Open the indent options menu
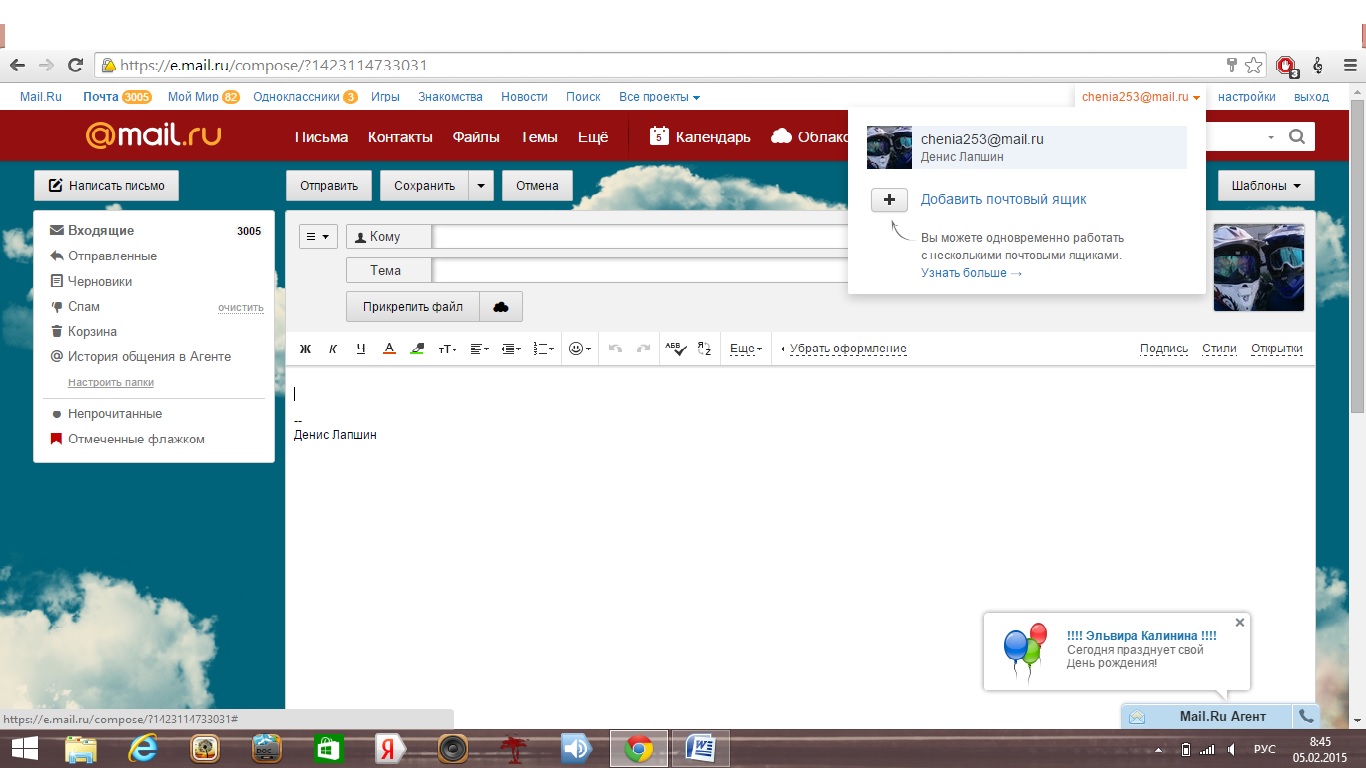Image resolution: width=1366 pixels, height=768 pixels. [511, 349]
